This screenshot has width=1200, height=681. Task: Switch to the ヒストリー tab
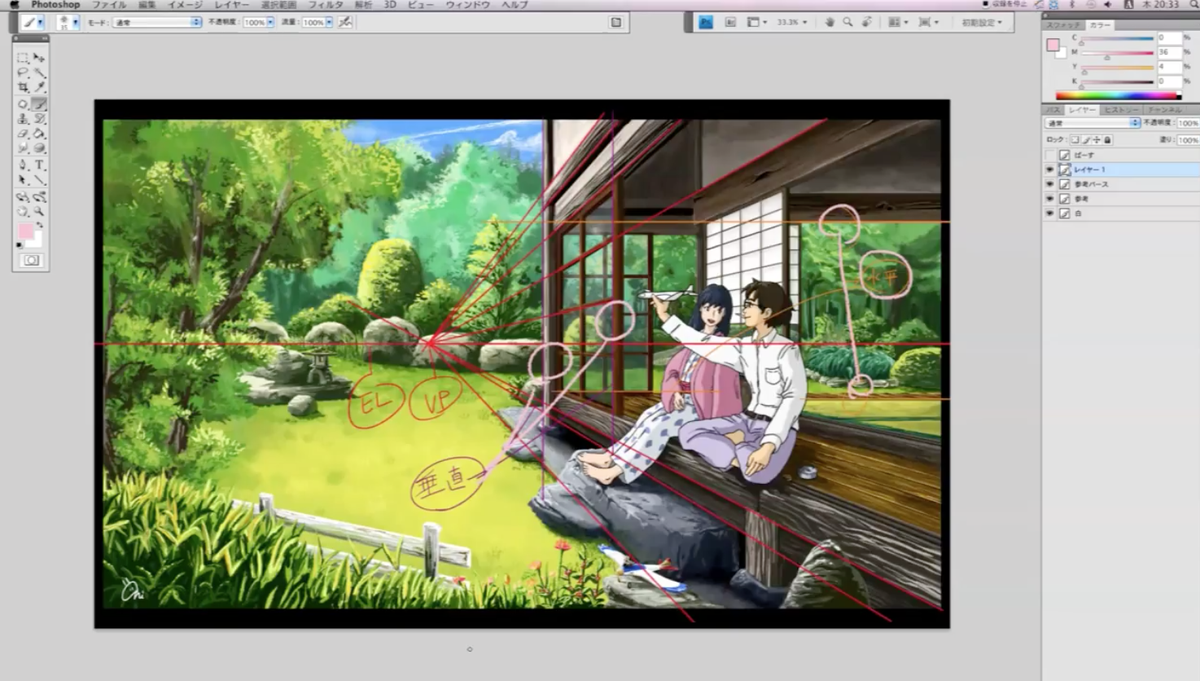coord(1121,110)
